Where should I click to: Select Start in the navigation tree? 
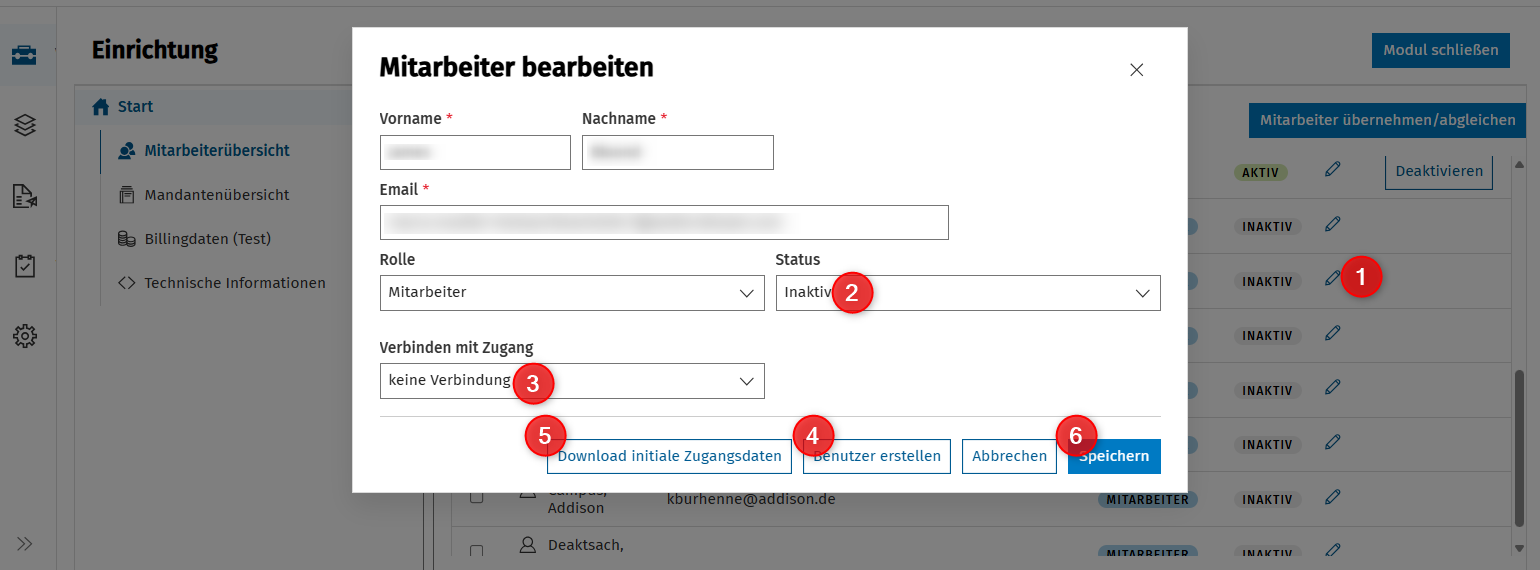coord(135,106)
